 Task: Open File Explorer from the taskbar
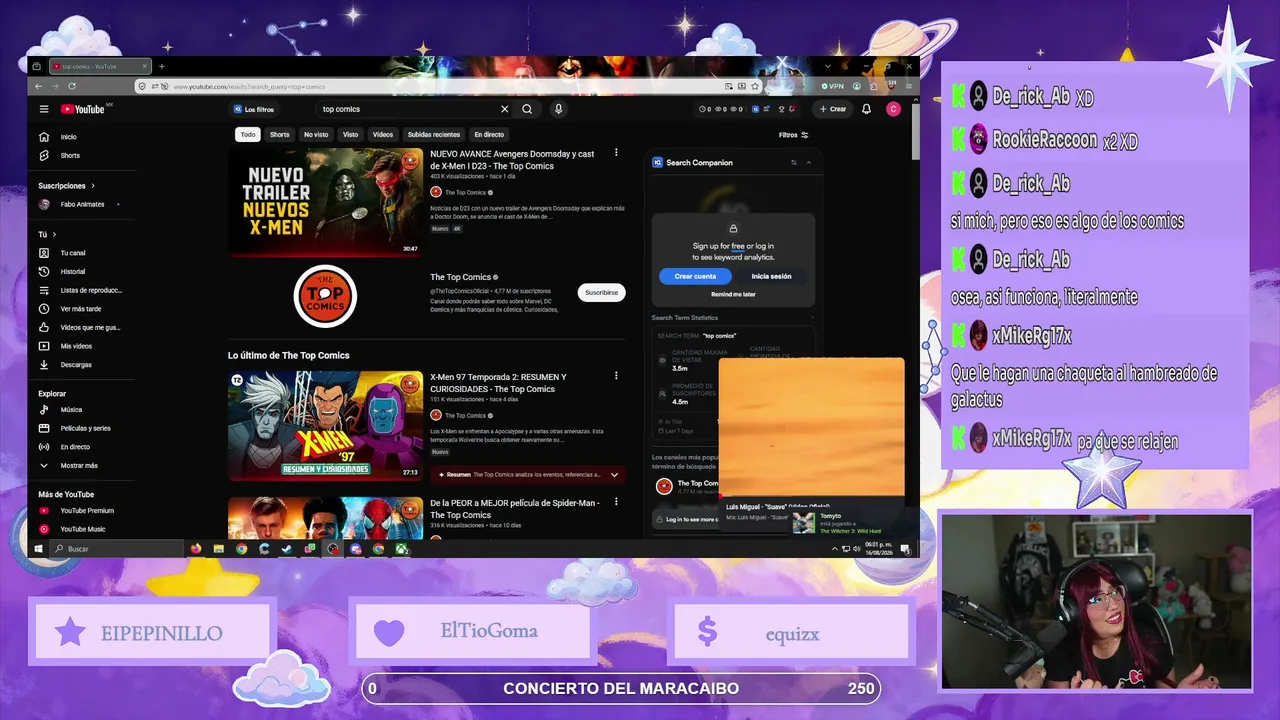coord(218,549)
